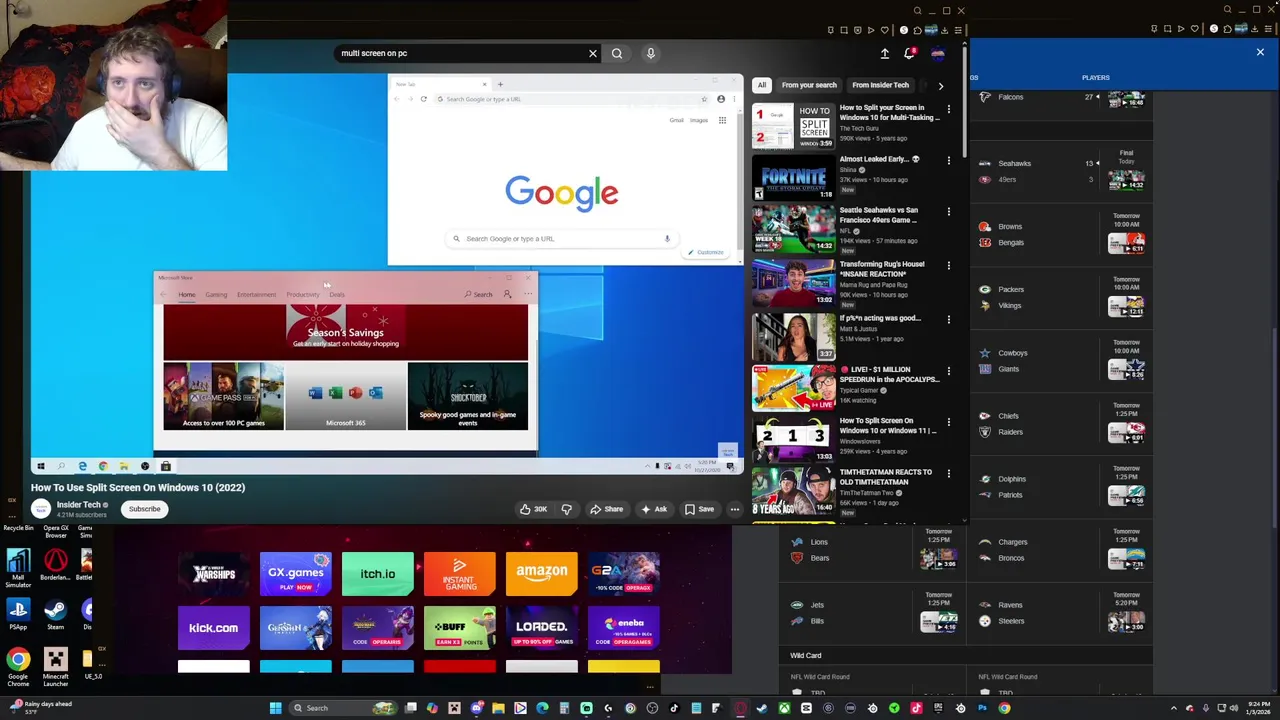This screenshot has height=720, width=1280.
Task: Close the blue NFL scores panel
Action: tap(1260, 52)
